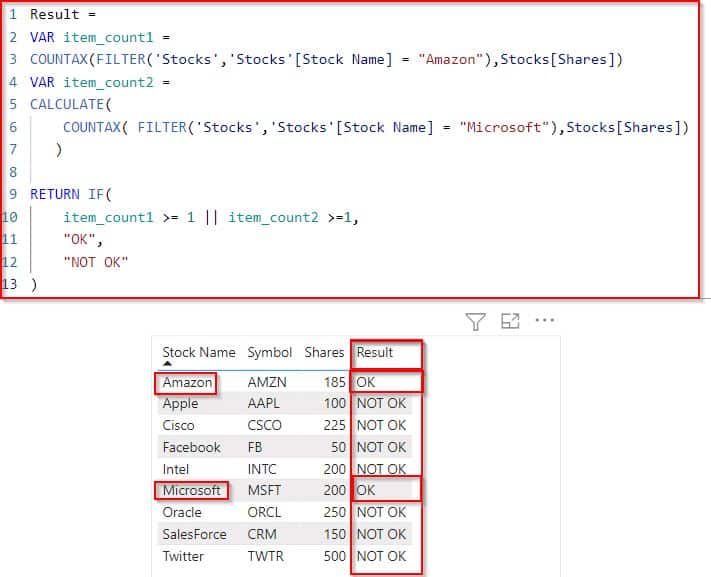Click the AMZN symbol cell

point(267,382)
